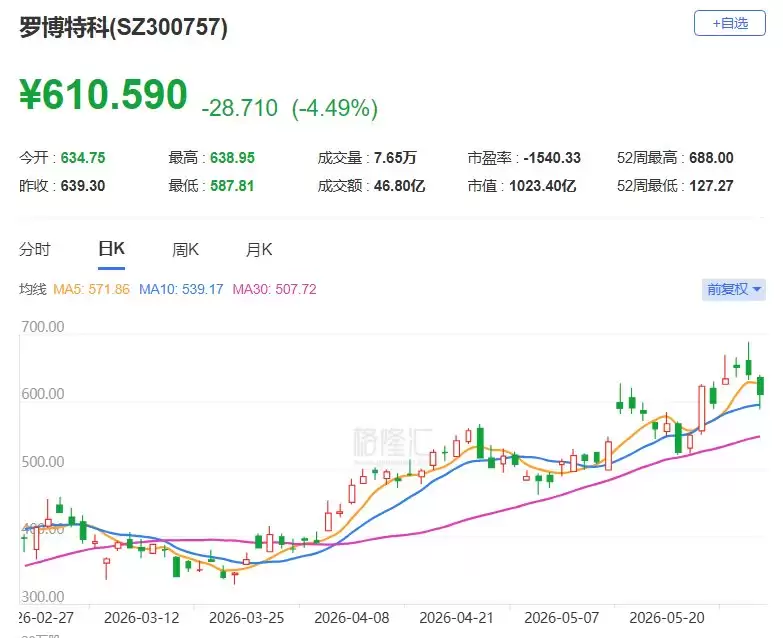Open the 前复权 adjustment dropdown

(x=734, y=290)
